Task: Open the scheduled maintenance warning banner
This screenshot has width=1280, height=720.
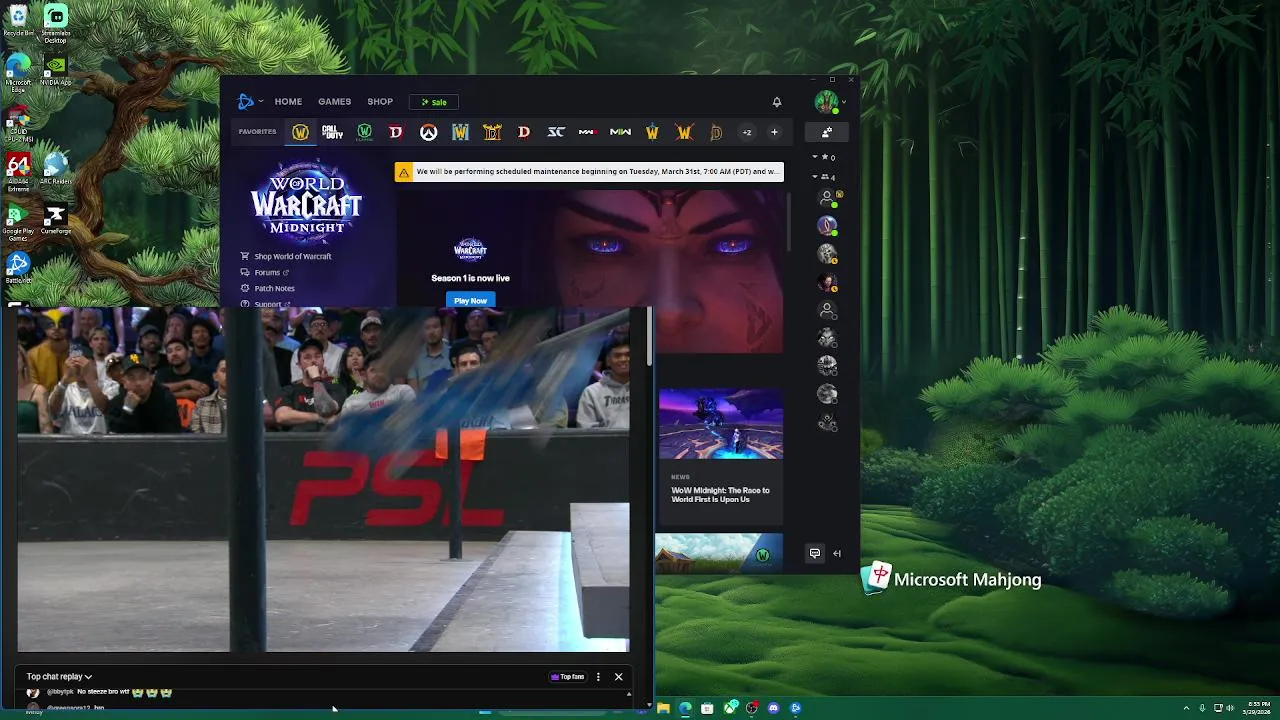Action: tap(589, 172)
